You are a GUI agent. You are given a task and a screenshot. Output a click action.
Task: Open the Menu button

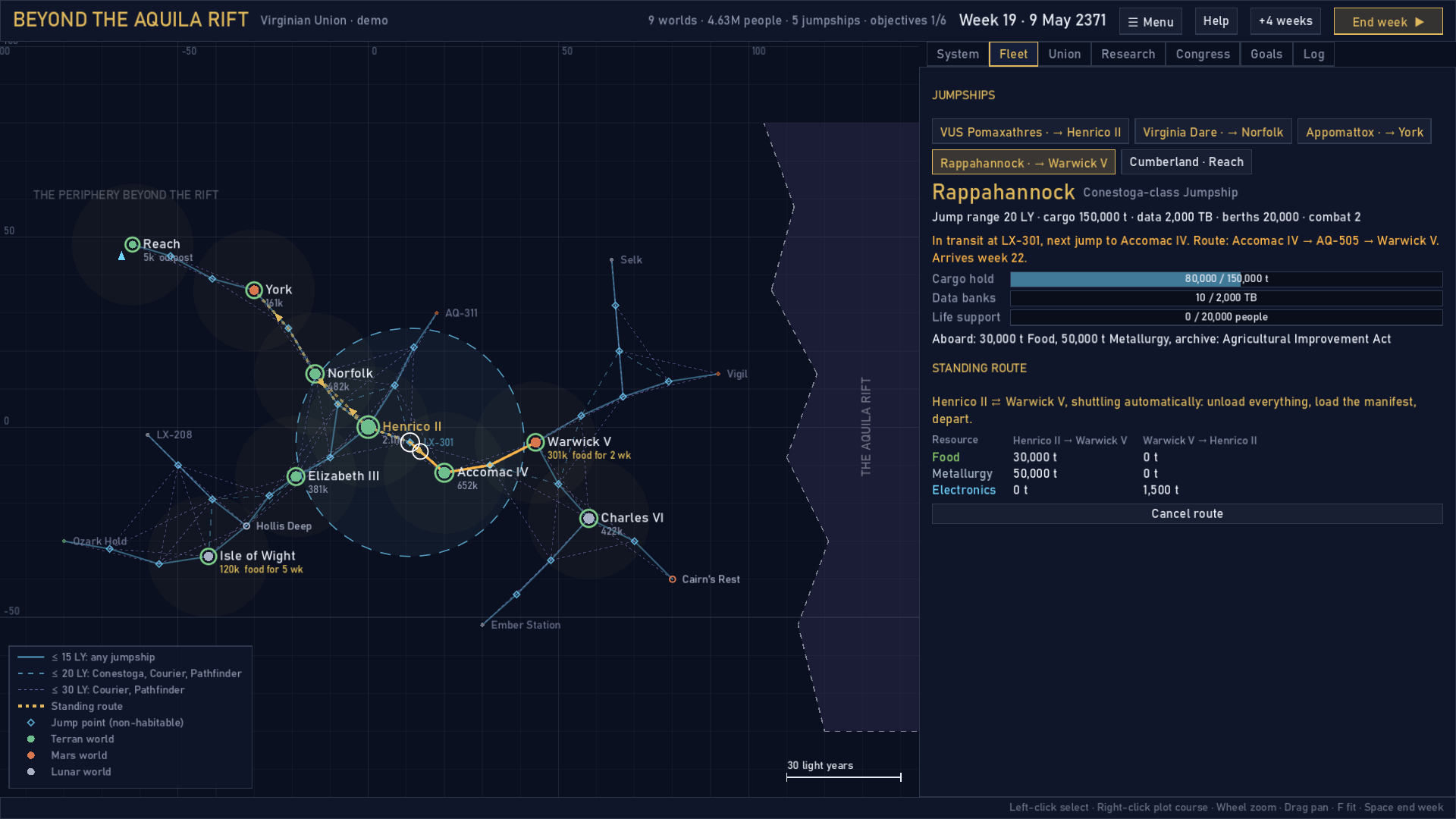pos(1150,21)
